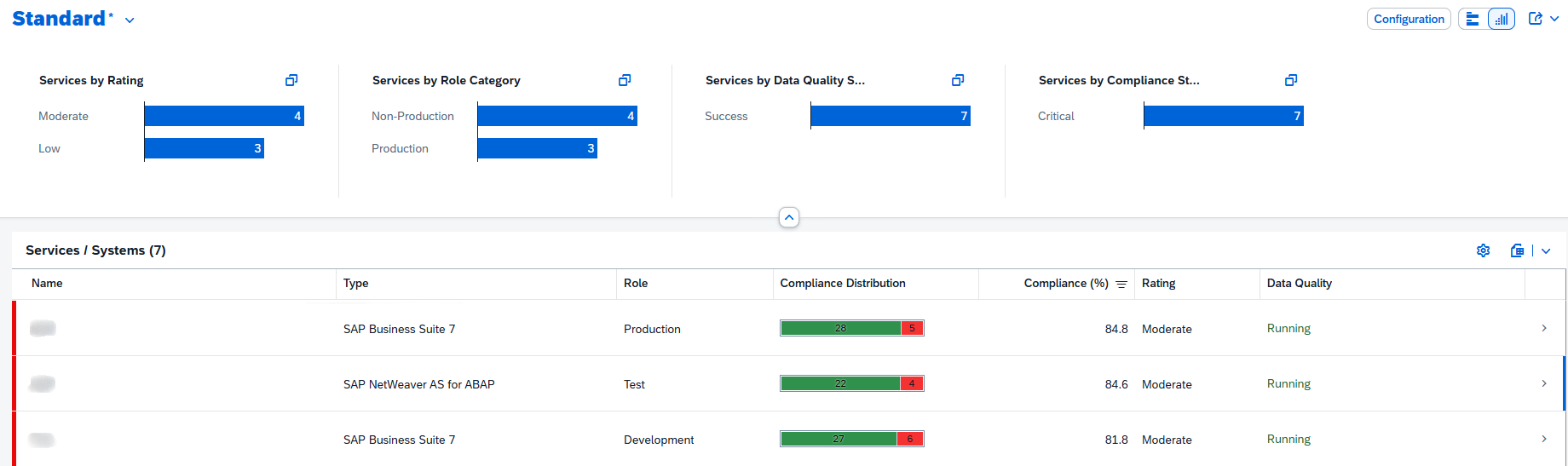Expand share options dropdown arrow

coord(1554,19)
